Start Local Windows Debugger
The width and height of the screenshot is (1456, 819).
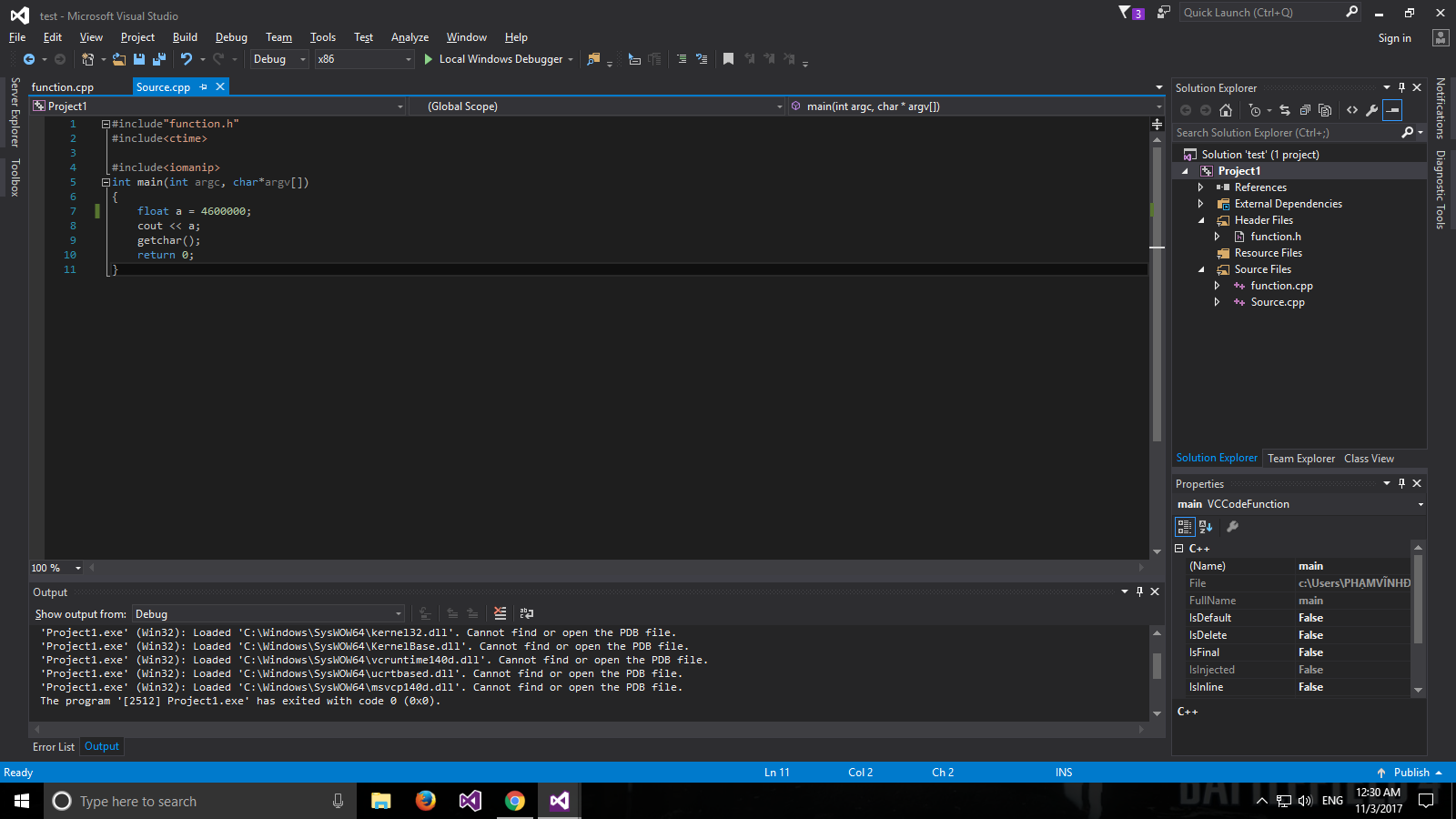point(494,59)
